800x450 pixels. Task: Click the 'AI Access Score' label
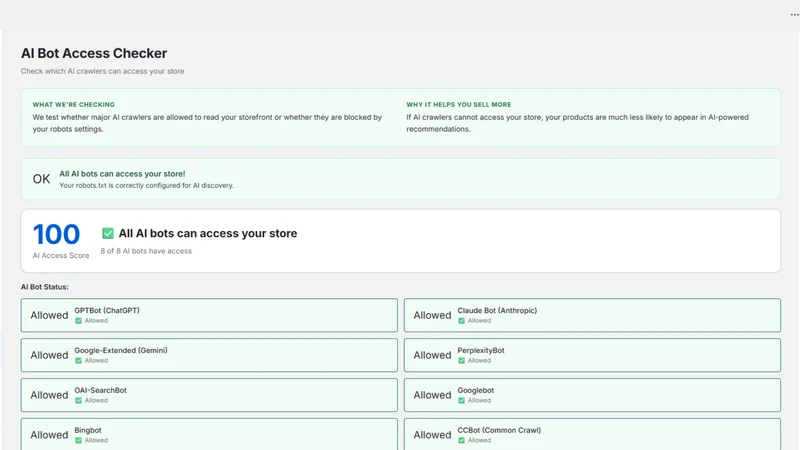coord(61,256)
